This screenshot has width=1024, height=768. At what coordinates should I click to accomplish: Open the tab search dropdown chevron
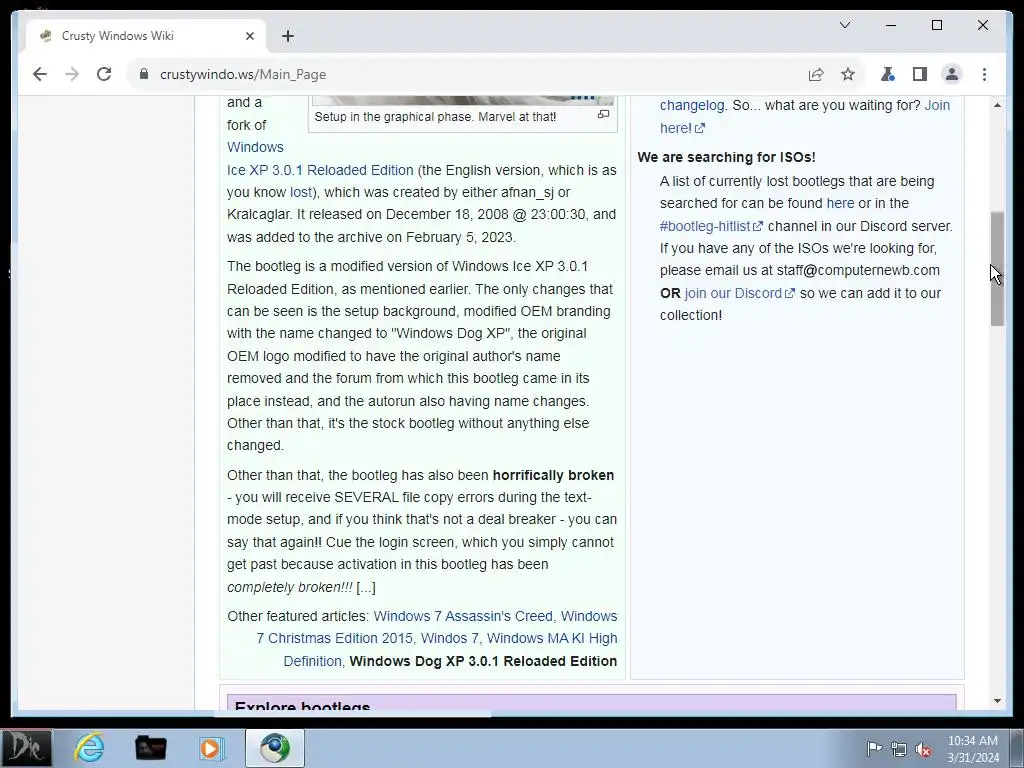pos(844,25)
